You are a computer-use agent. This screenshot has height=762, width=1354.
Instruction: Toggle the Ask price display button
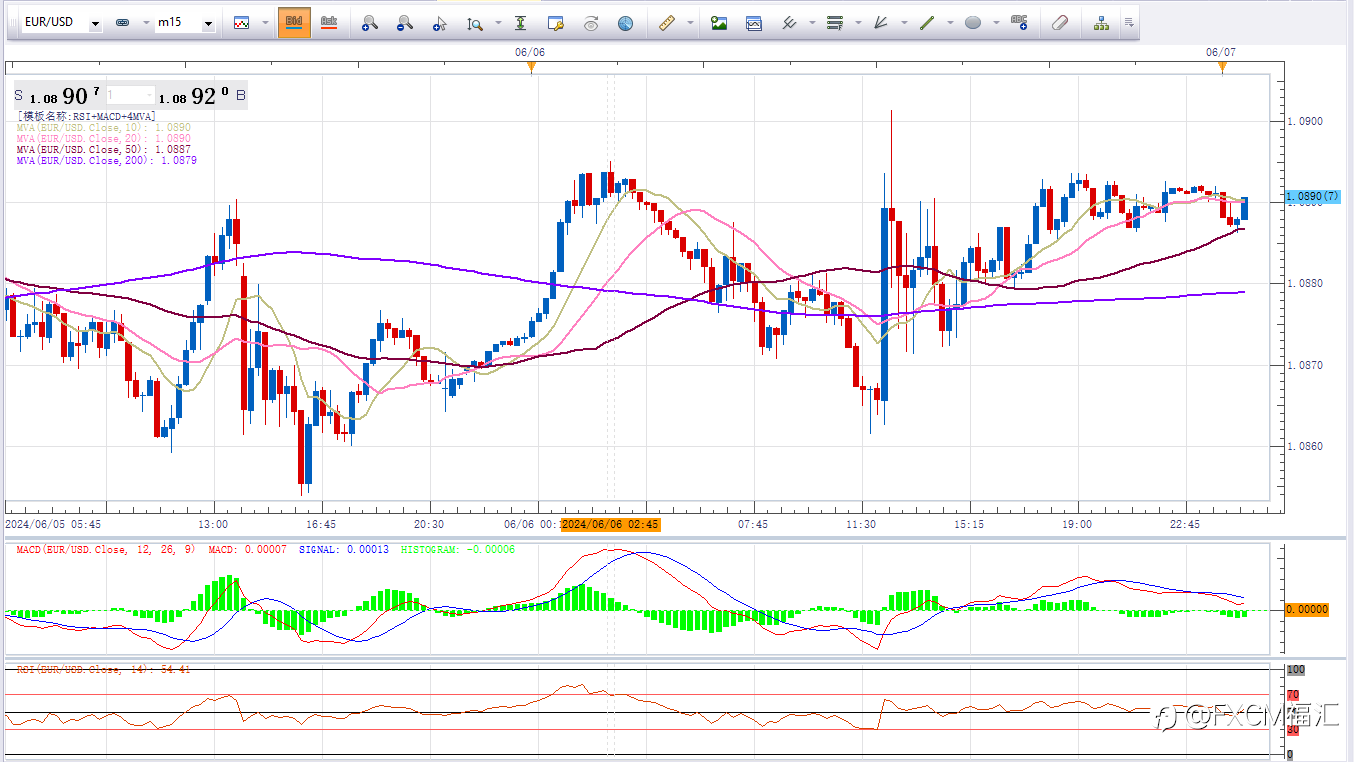tap(328, 22)
